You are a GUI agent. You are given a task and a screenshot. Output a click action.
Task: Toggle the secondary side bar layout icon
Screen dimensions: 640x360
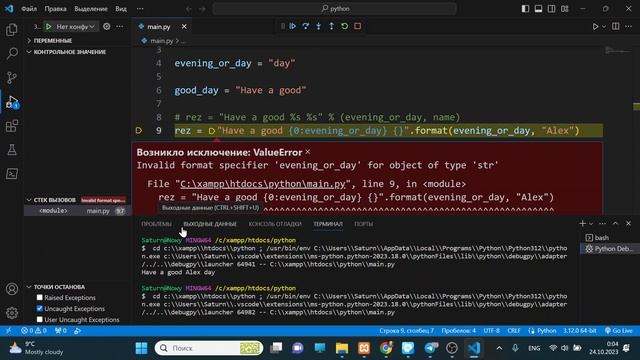pos(551,9)
